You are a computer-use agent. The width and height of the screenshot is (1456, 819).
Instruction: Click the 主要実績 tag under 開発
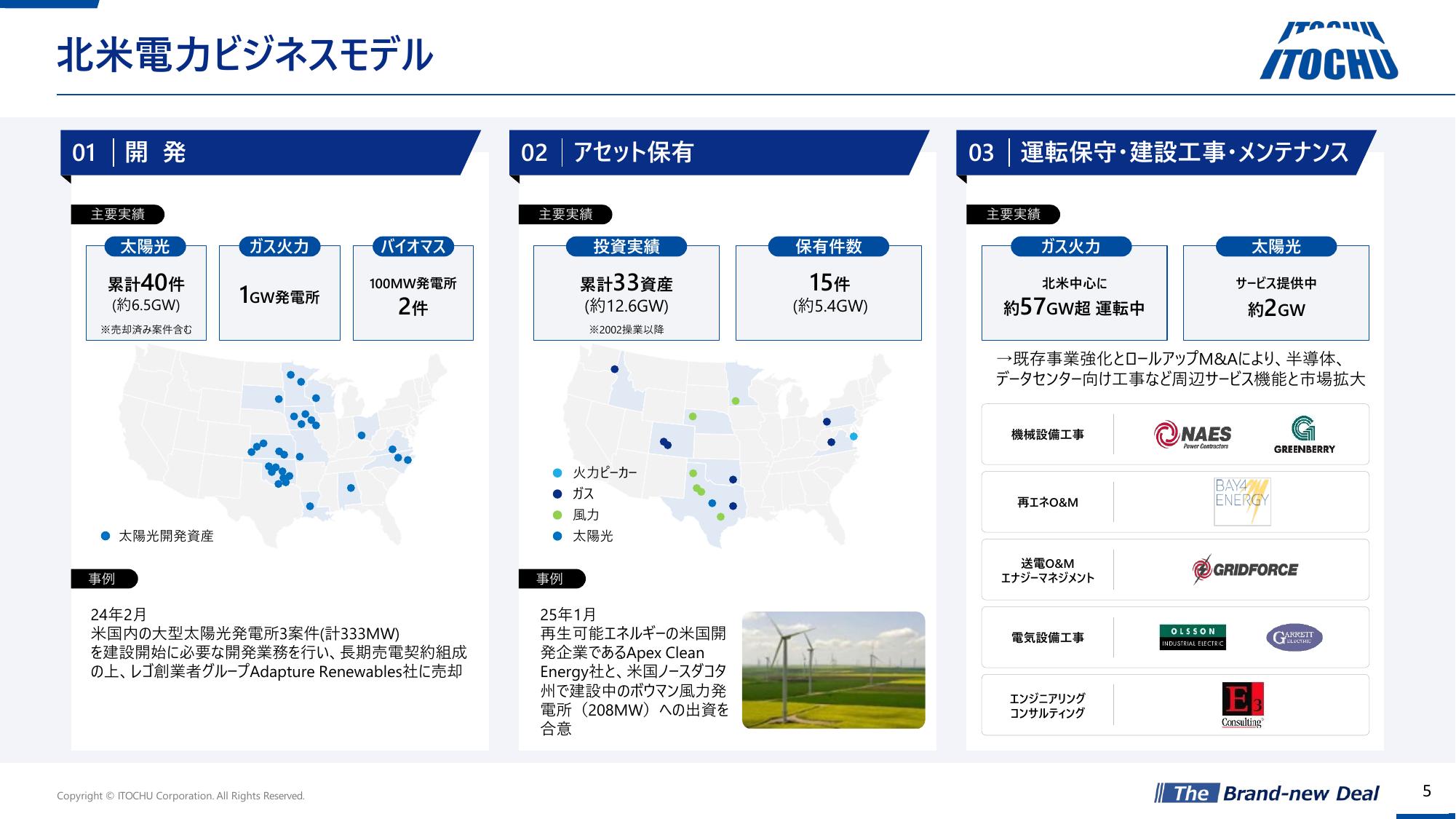118,214
